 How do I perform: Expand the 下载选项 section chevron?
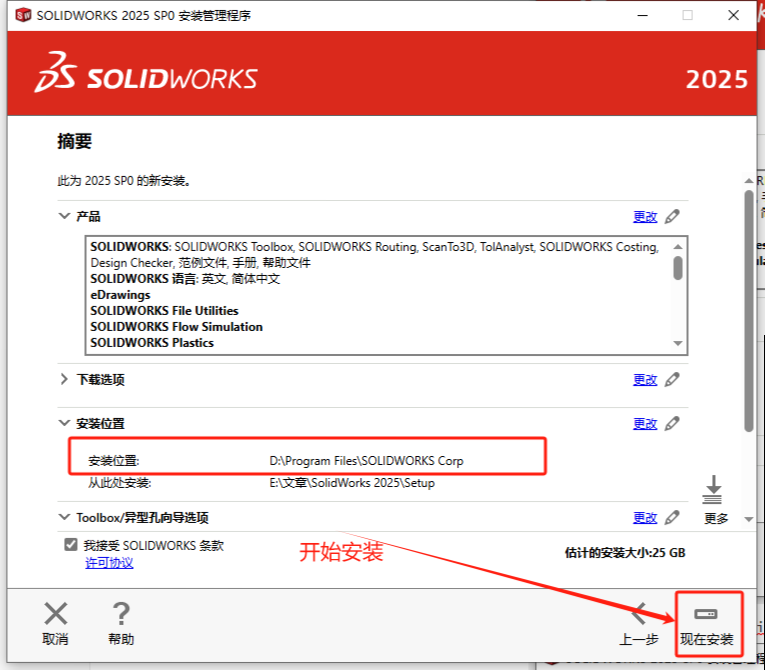click(x=64, y=379)
